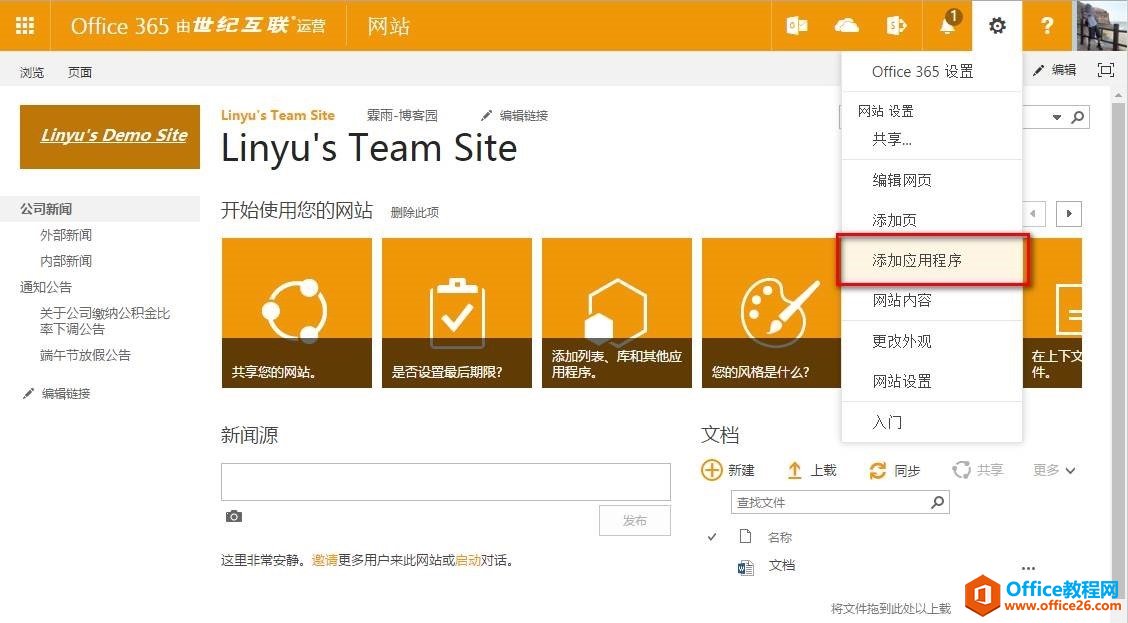Open SharePoint sites icon
This screenshot has width=1128, height=623.
[x=897, y=26]
